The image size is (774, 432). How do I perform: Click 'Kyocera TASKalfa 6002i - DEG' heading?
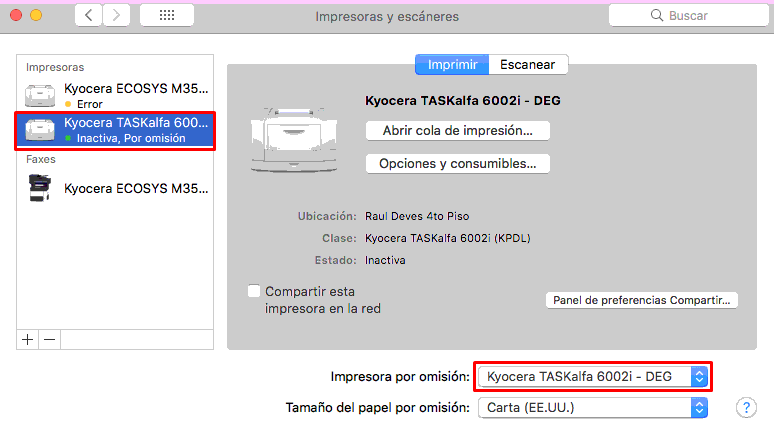463,101
